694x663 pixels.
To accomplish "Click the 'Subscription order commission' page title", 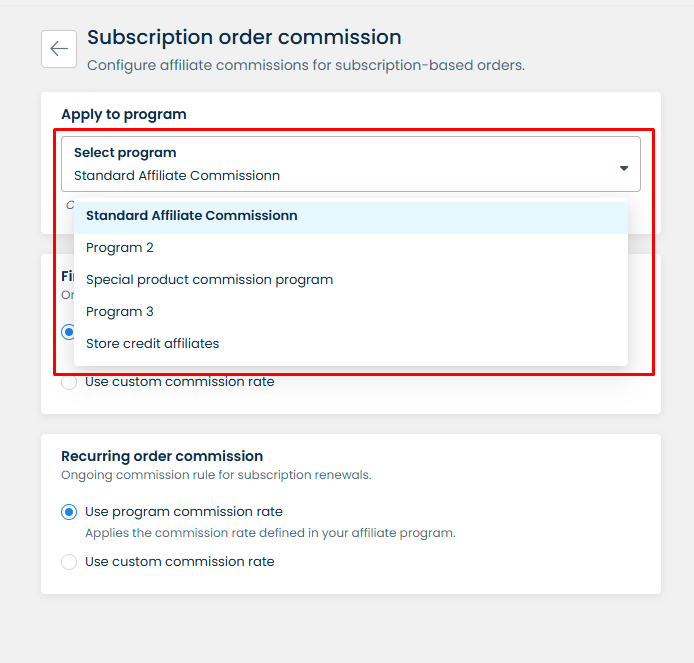I will point(244,38).
